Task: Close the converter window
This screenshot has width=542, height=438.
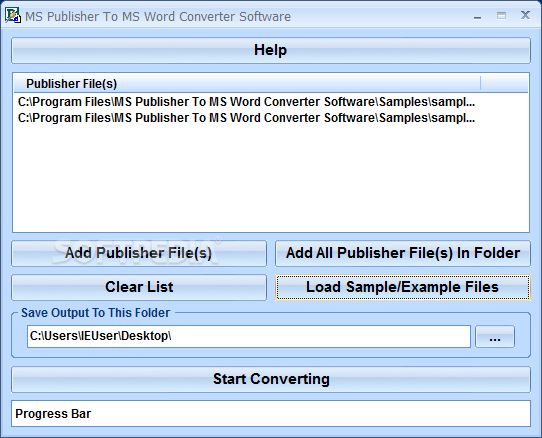Action: click(525, 15)
